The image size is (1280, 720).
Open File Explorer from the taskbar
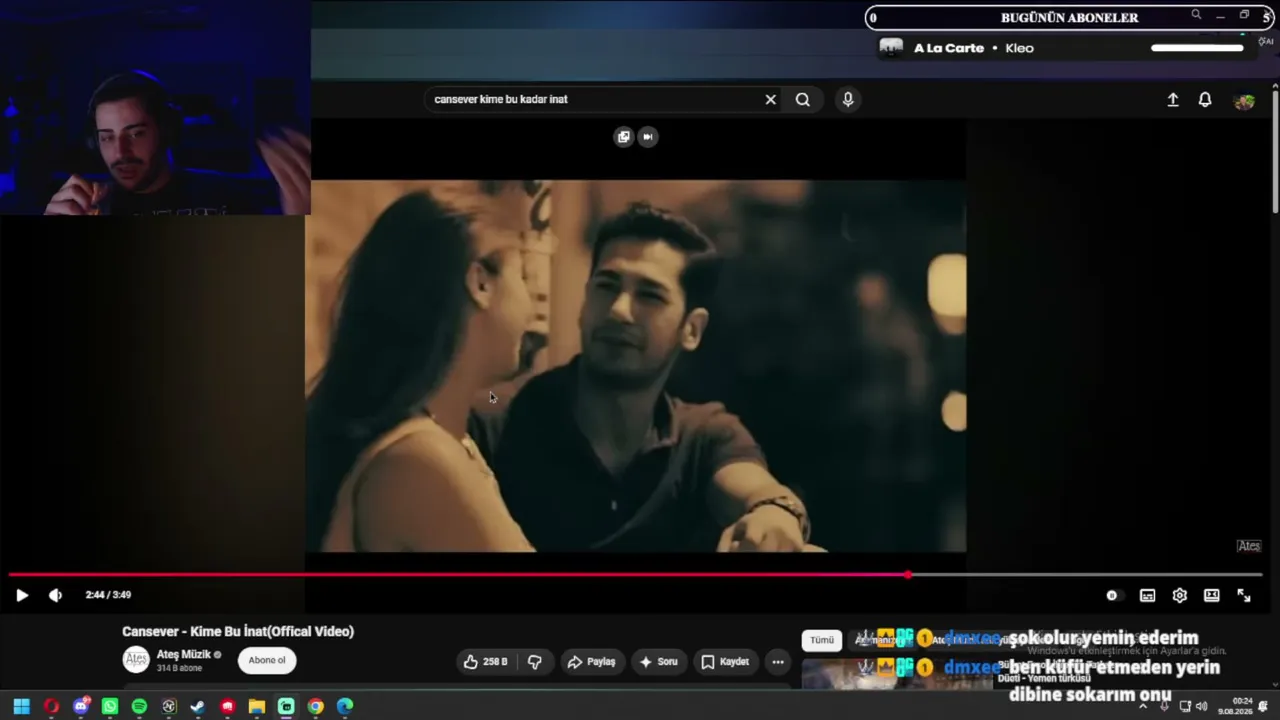[x=257, y=706]
